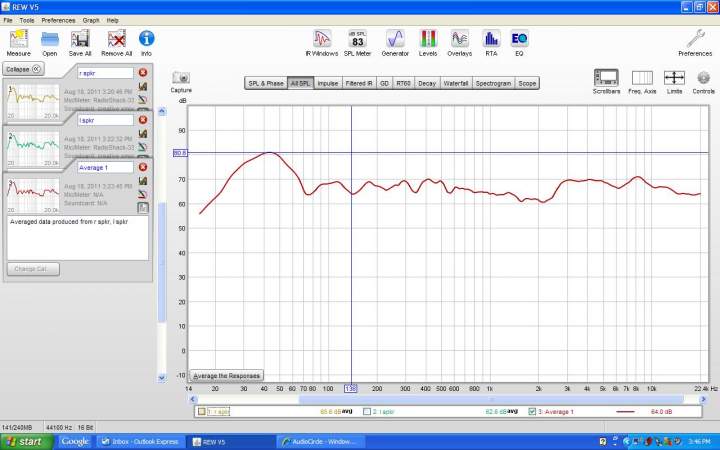This screenshot has width=720, height=450.
Task: Click the Average 1 name field
Action: coord(105,168)
